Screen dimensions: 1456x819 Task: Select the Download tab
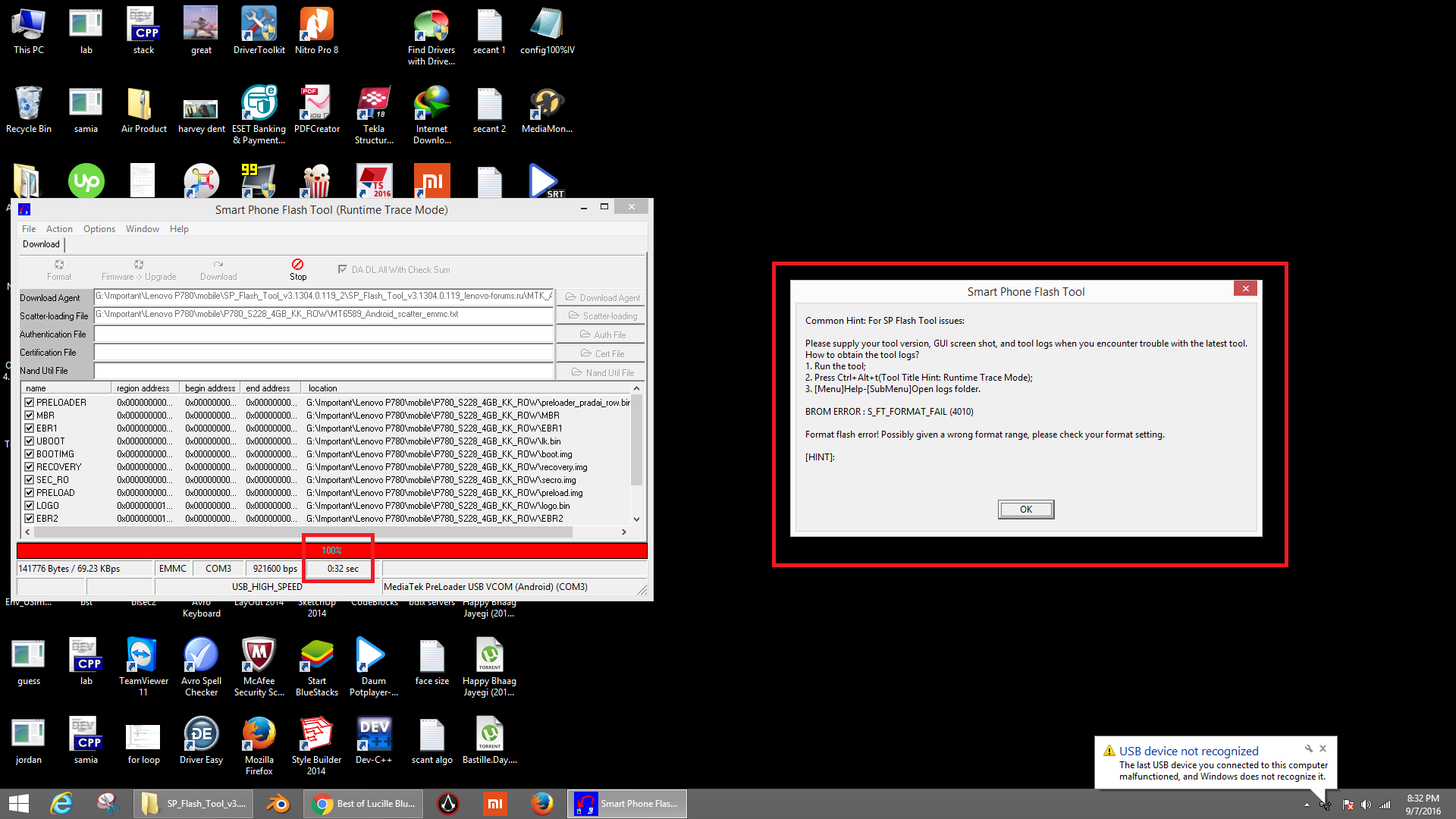point(41,244)
